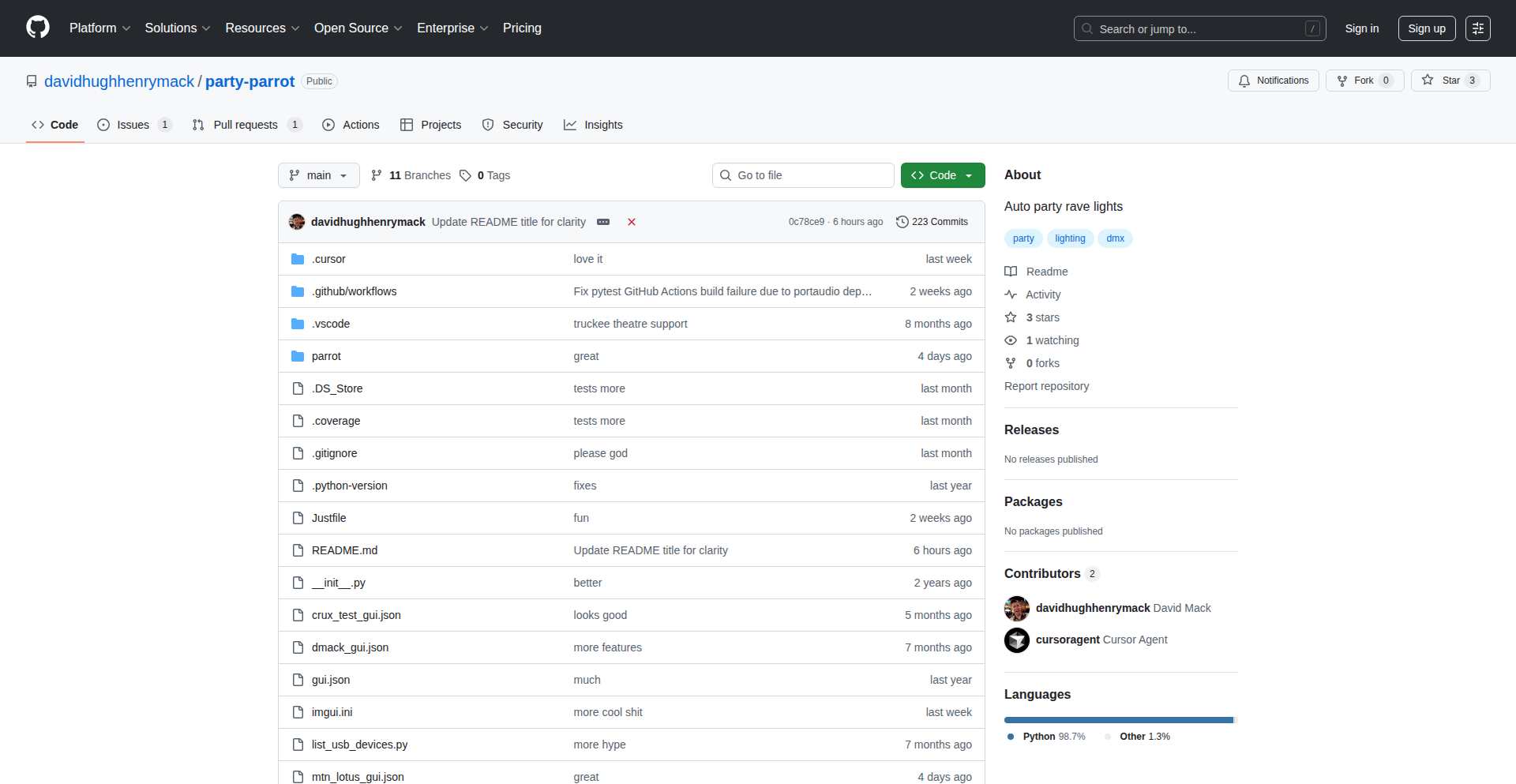The height and width of the screenshot is (784, 1516).
Task: Expand commit message ellipsis button
Action: click(603, 222)
